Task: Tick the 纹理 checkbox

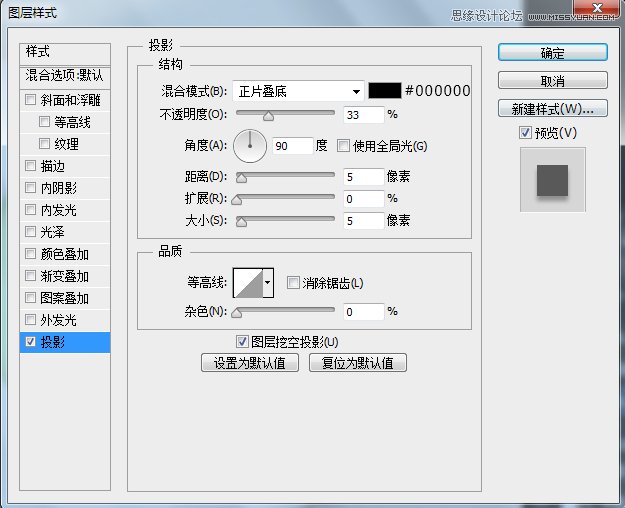Action: point(44,143)
